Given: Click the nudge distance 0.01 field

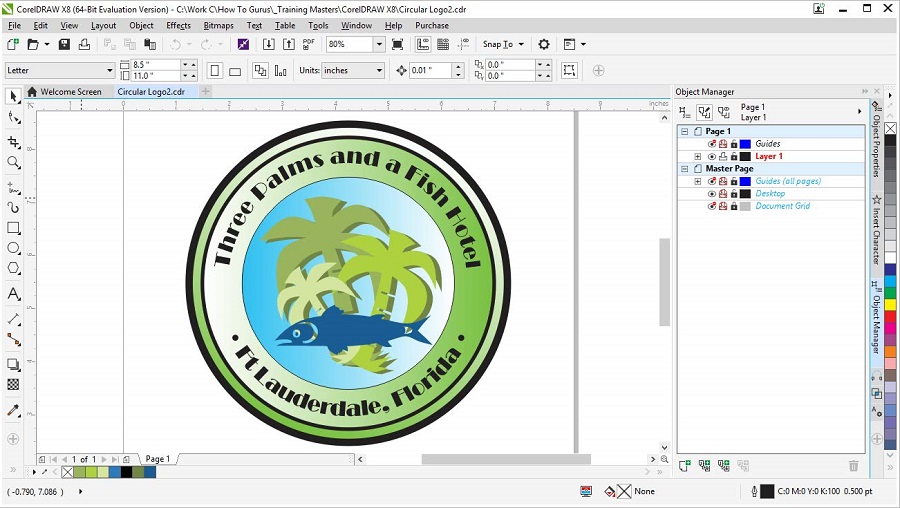Looking at the screenshot, I should pyautogui.click(x=430, y=70).
